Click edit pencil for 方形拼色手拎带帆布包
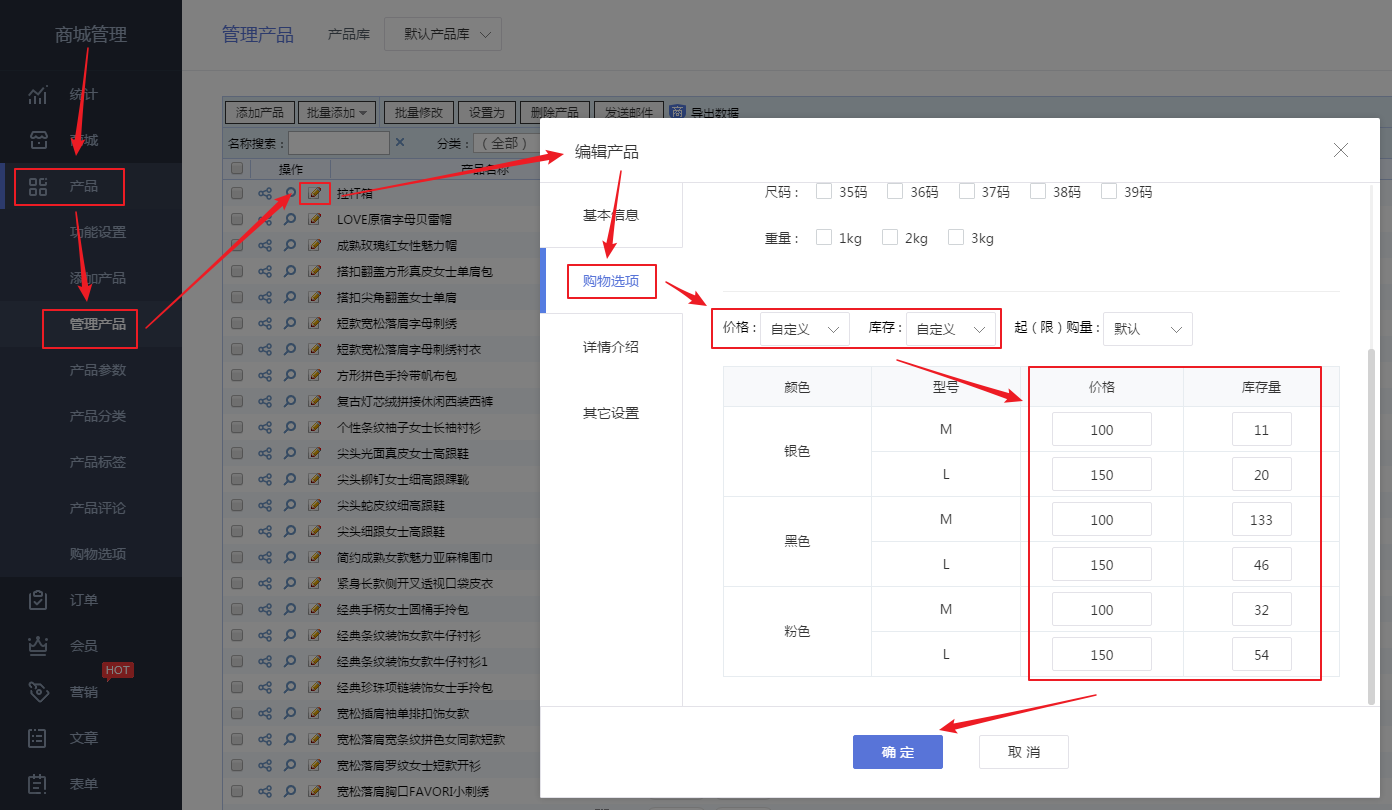Image resolution: width=1392 pixels, height=810 pixels. tap(315, 375)
